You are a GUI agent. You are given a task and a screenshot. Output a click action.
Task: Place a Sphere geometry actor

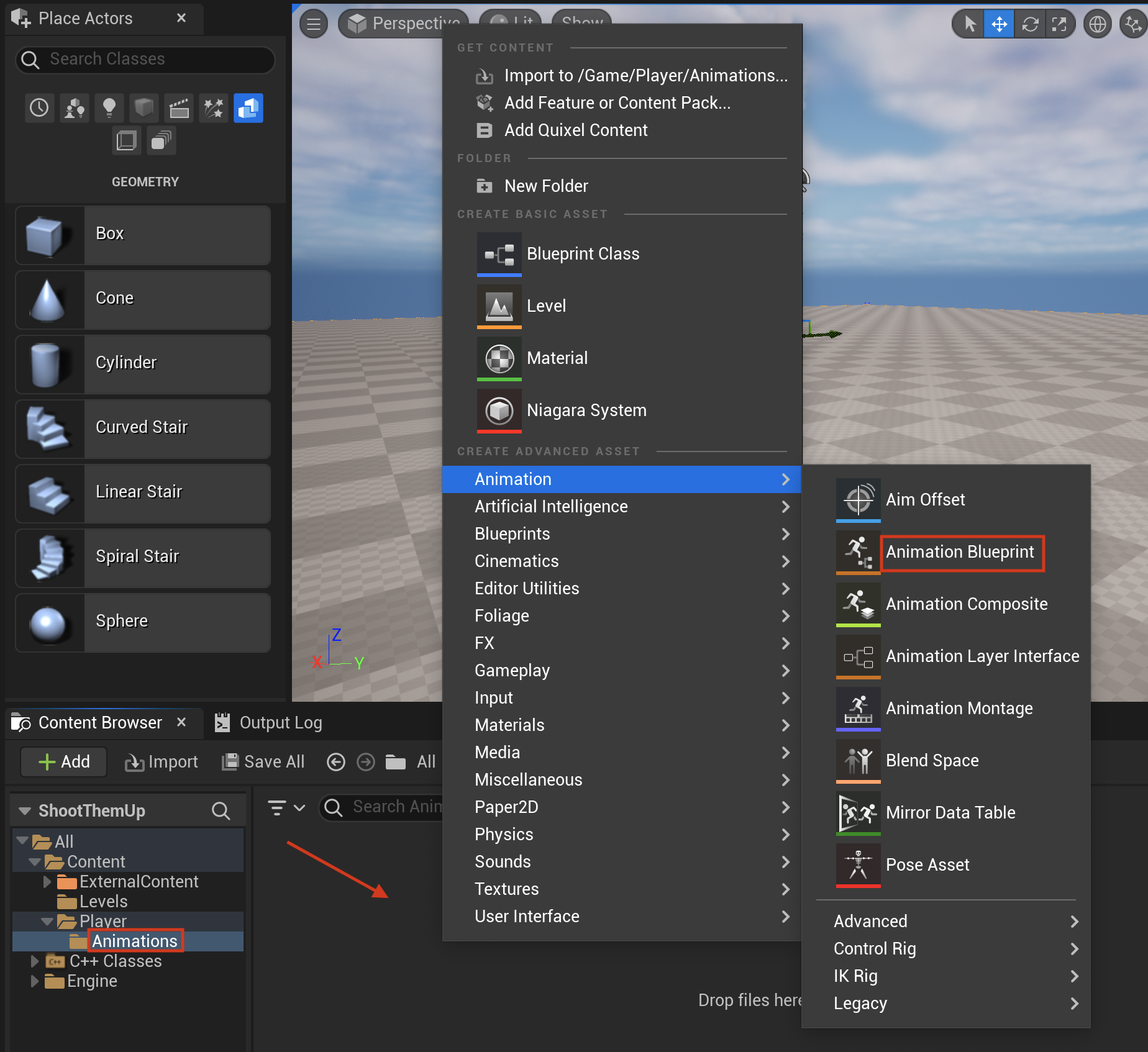tap(143, 622)
